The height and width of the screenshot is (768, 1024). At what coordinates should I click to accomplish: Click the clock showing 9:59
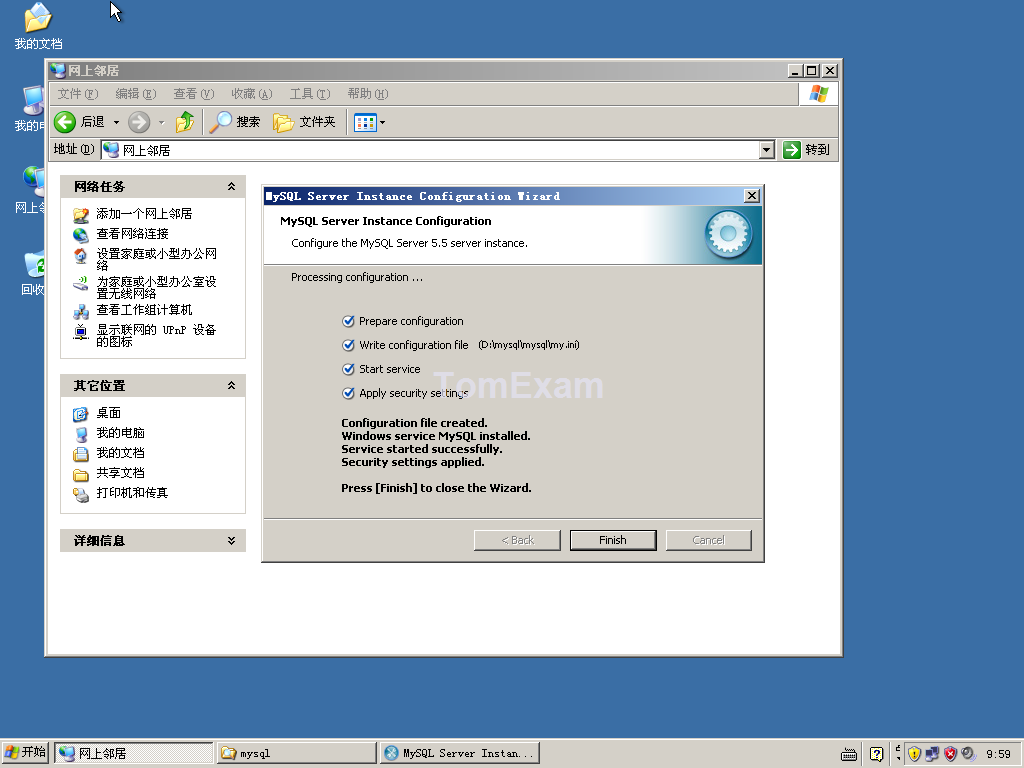pos(999,754)
